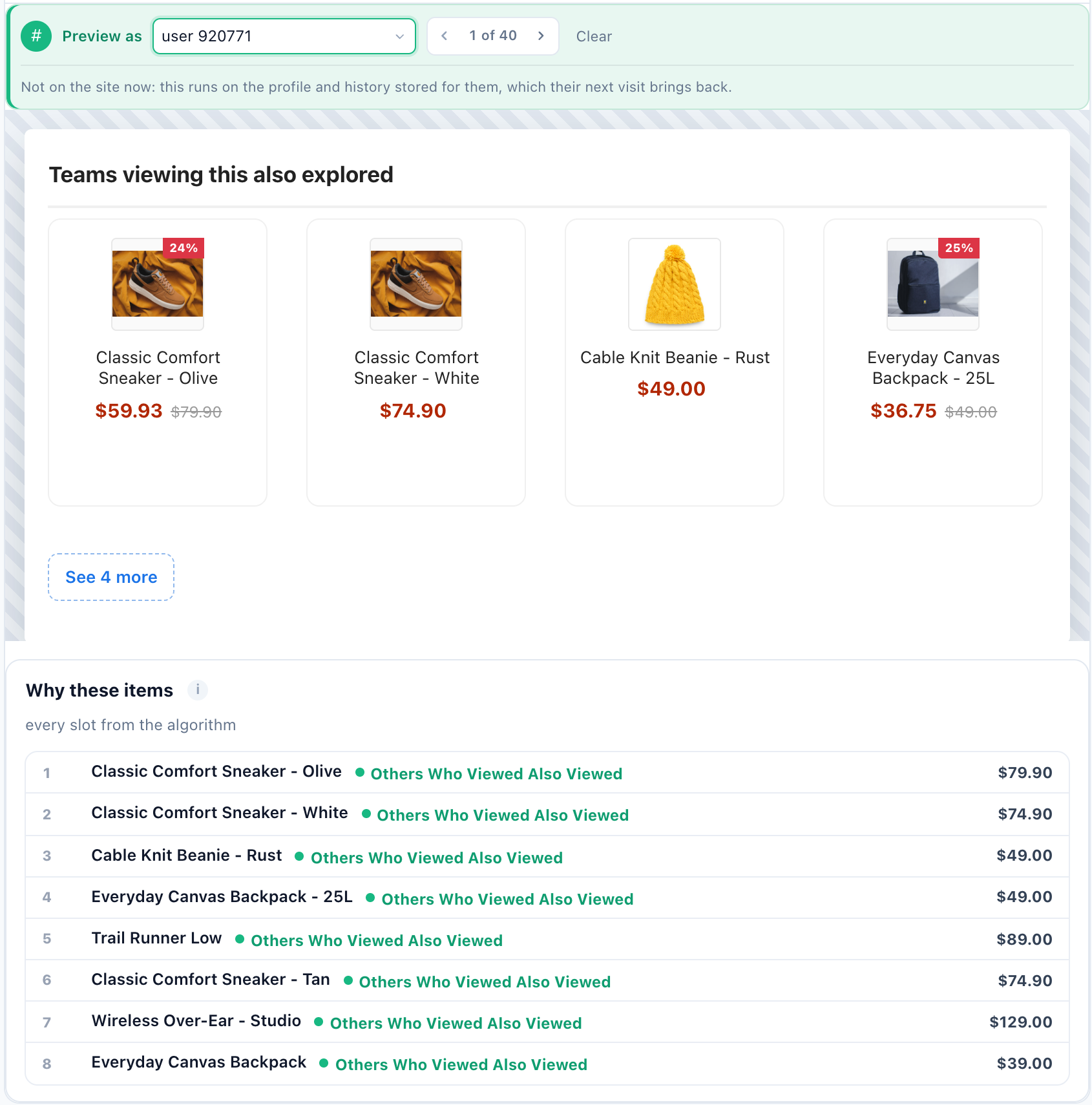
Task: Open the info icon beside Why these items
Action: [198, 690]
